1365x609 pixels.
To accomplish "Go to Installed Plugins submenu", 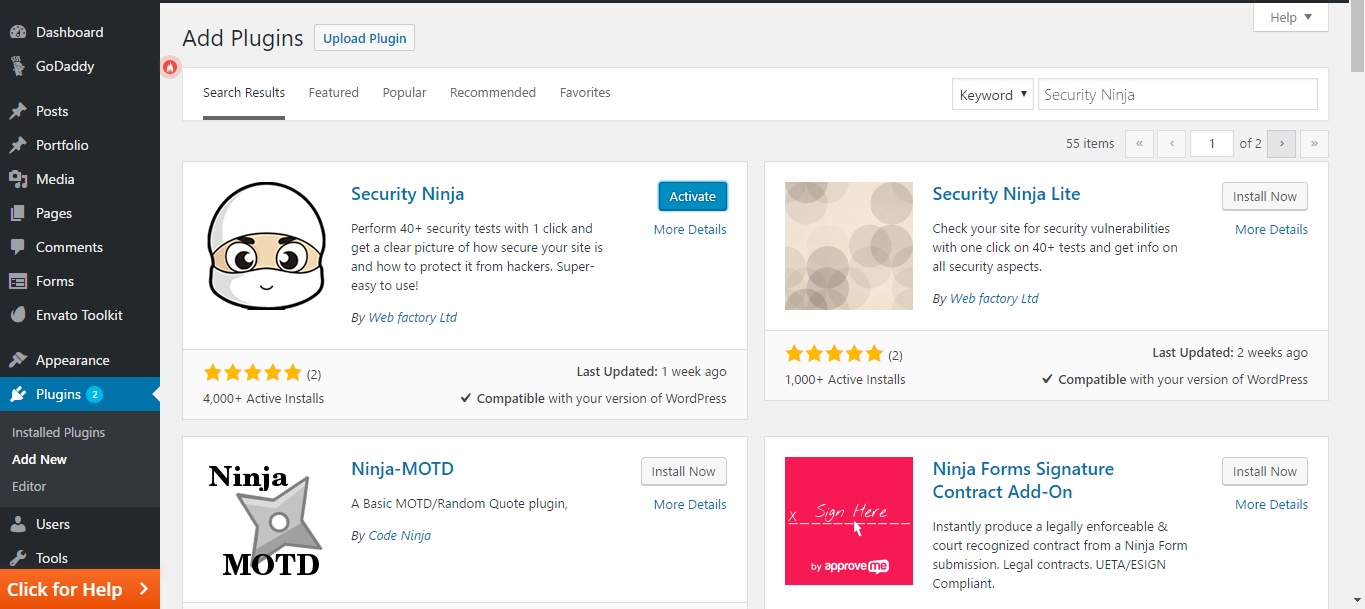I will [x=58, y=432].
